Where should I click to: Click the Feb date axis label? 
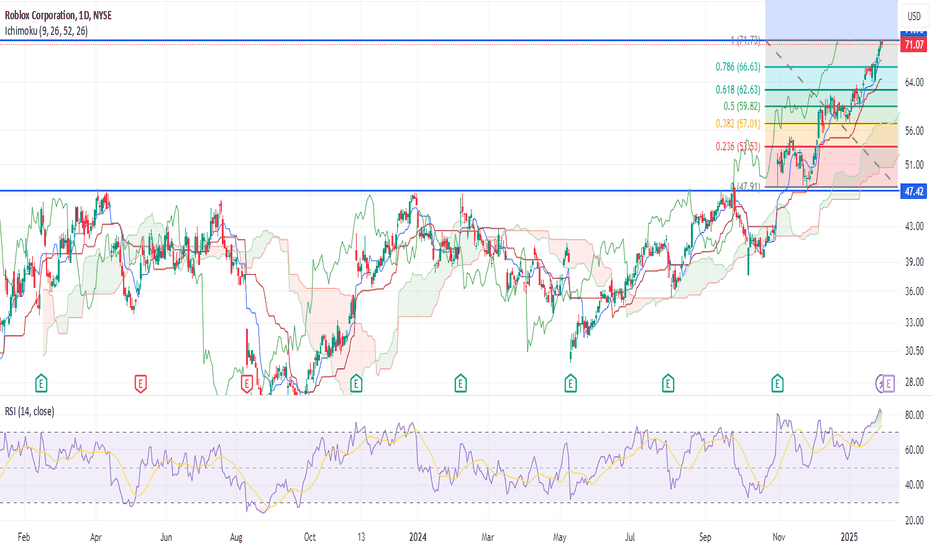tap(24, 537)
